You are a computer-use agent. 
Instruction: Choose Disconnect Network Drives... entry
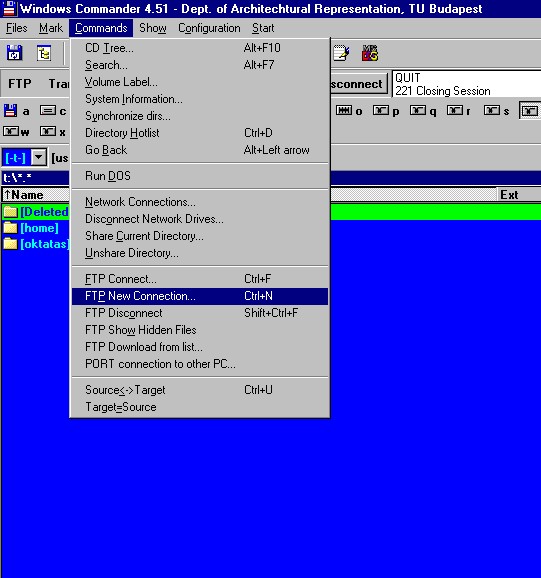coord(200,219)
